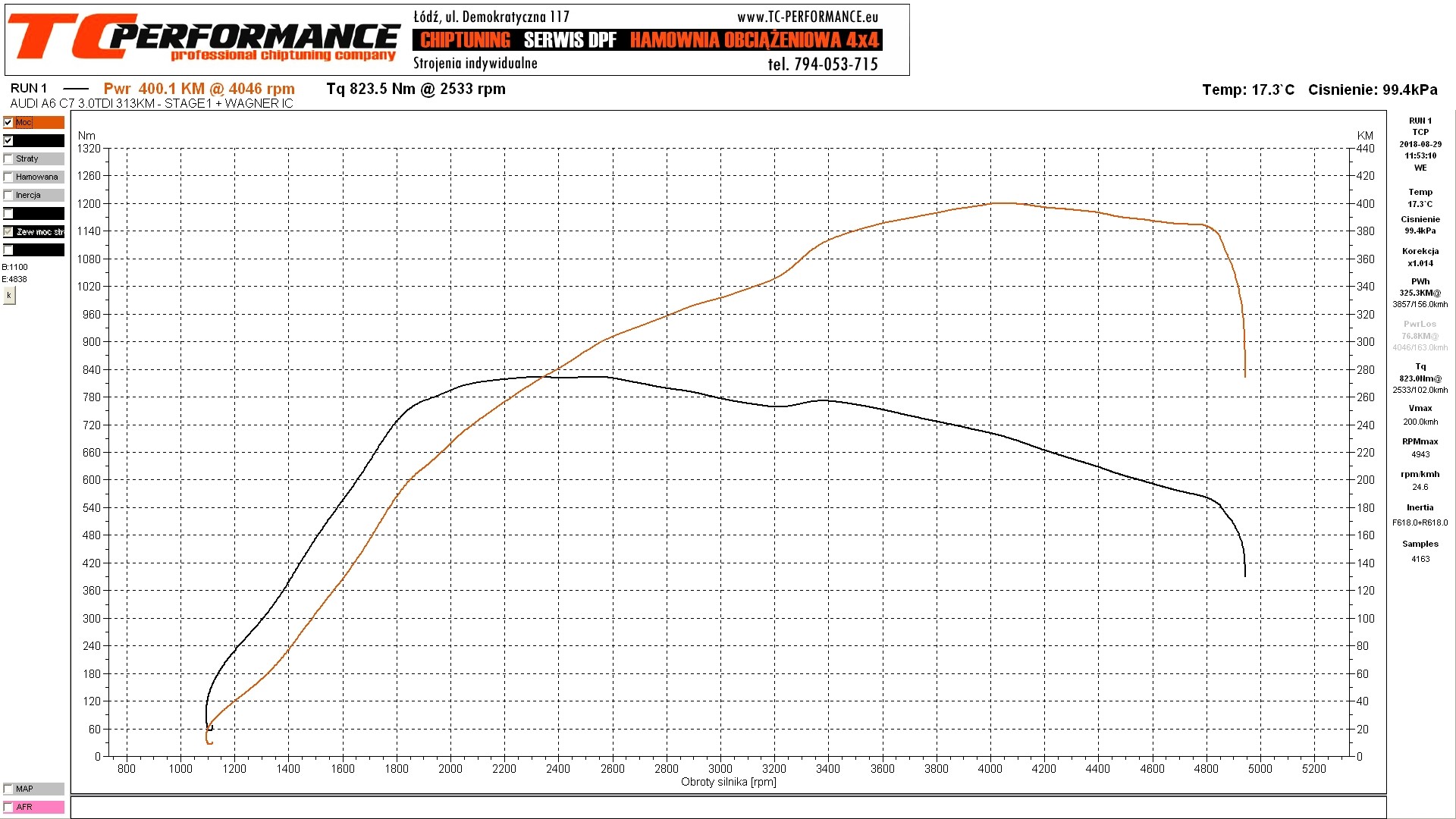Viewport: 1456px width, 819px height.
Task: Toggle the second checkbox on black row
Action: [8, 140]
